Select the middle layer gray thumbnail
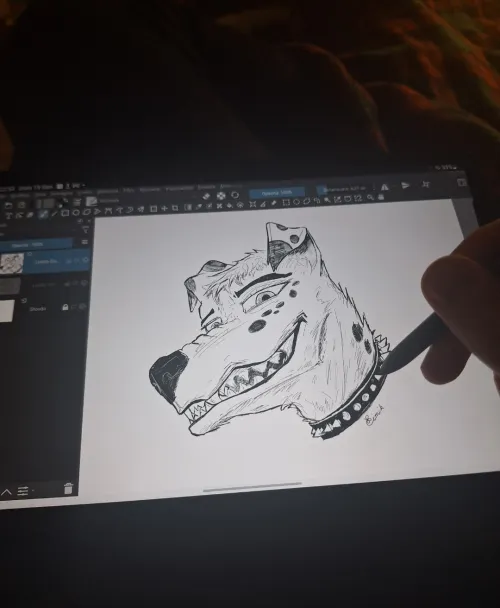Image resolution: width=500 pixels, height=608 pixels. click(x=10, y=287)
